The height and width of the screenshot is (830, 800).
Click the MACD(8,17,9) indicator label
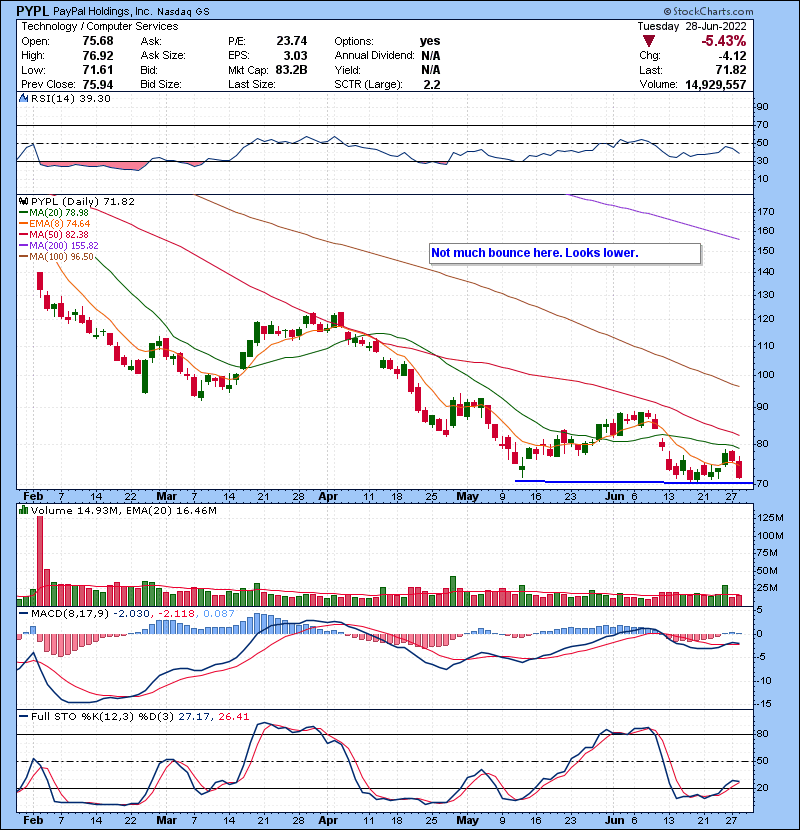click(x=70, y=614)
